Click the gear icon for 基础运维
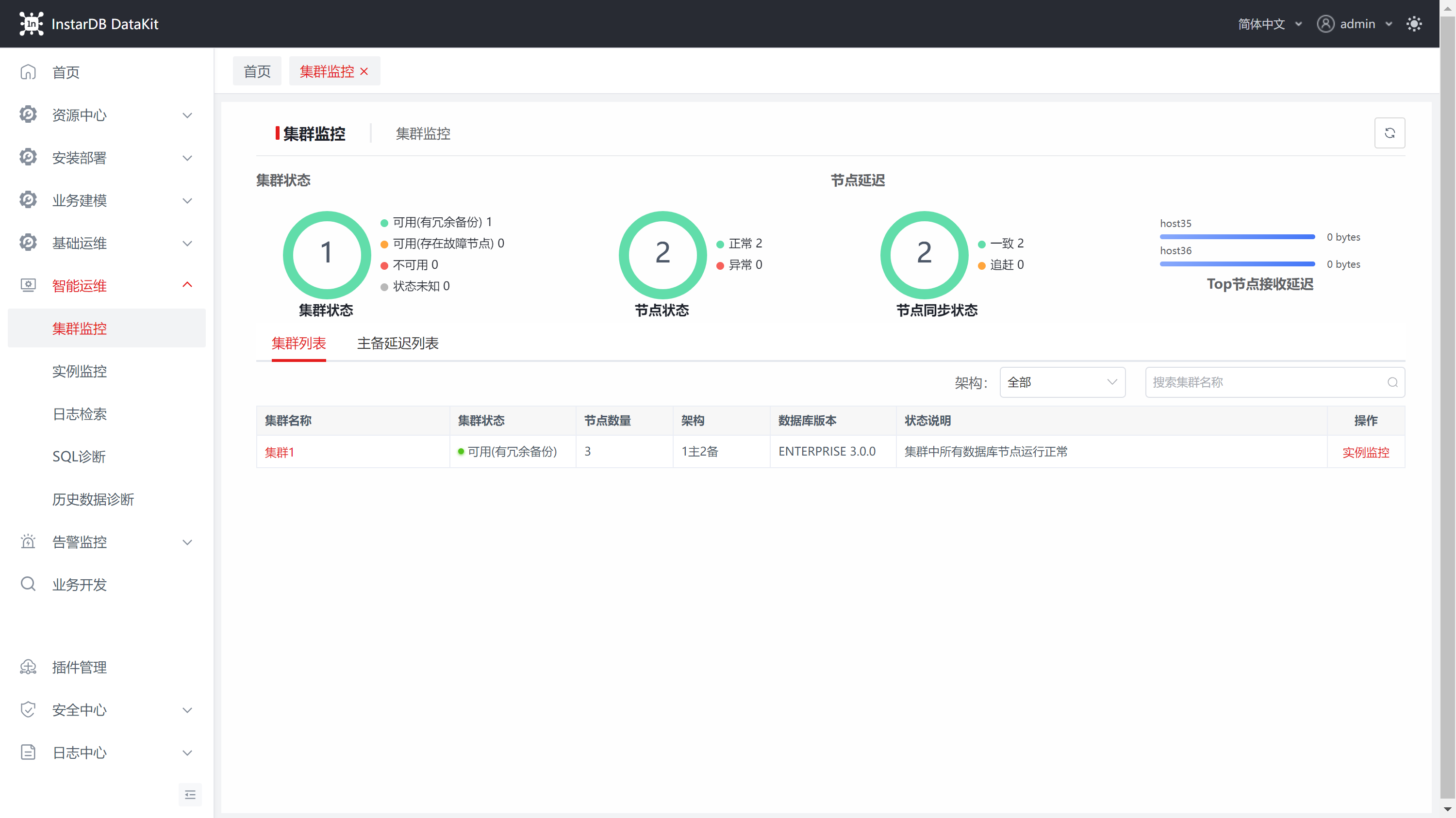Viewport: 1456px width, 818px height. 28,243
